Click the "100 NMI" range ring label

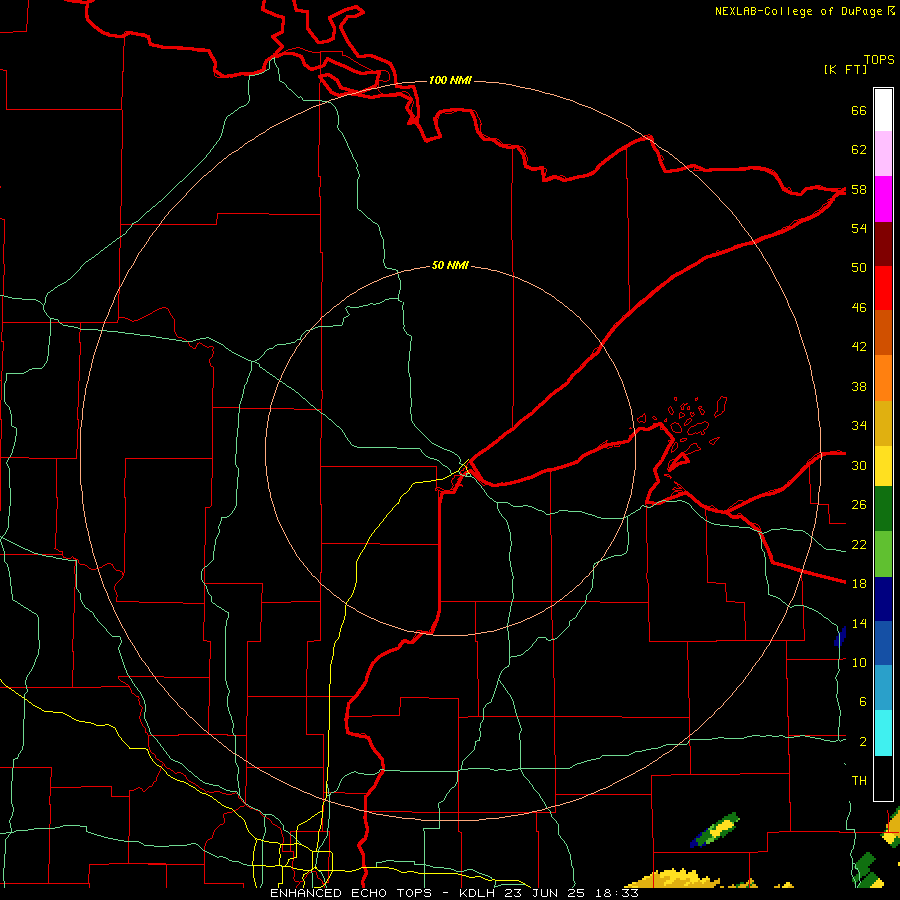coord(450,80)
